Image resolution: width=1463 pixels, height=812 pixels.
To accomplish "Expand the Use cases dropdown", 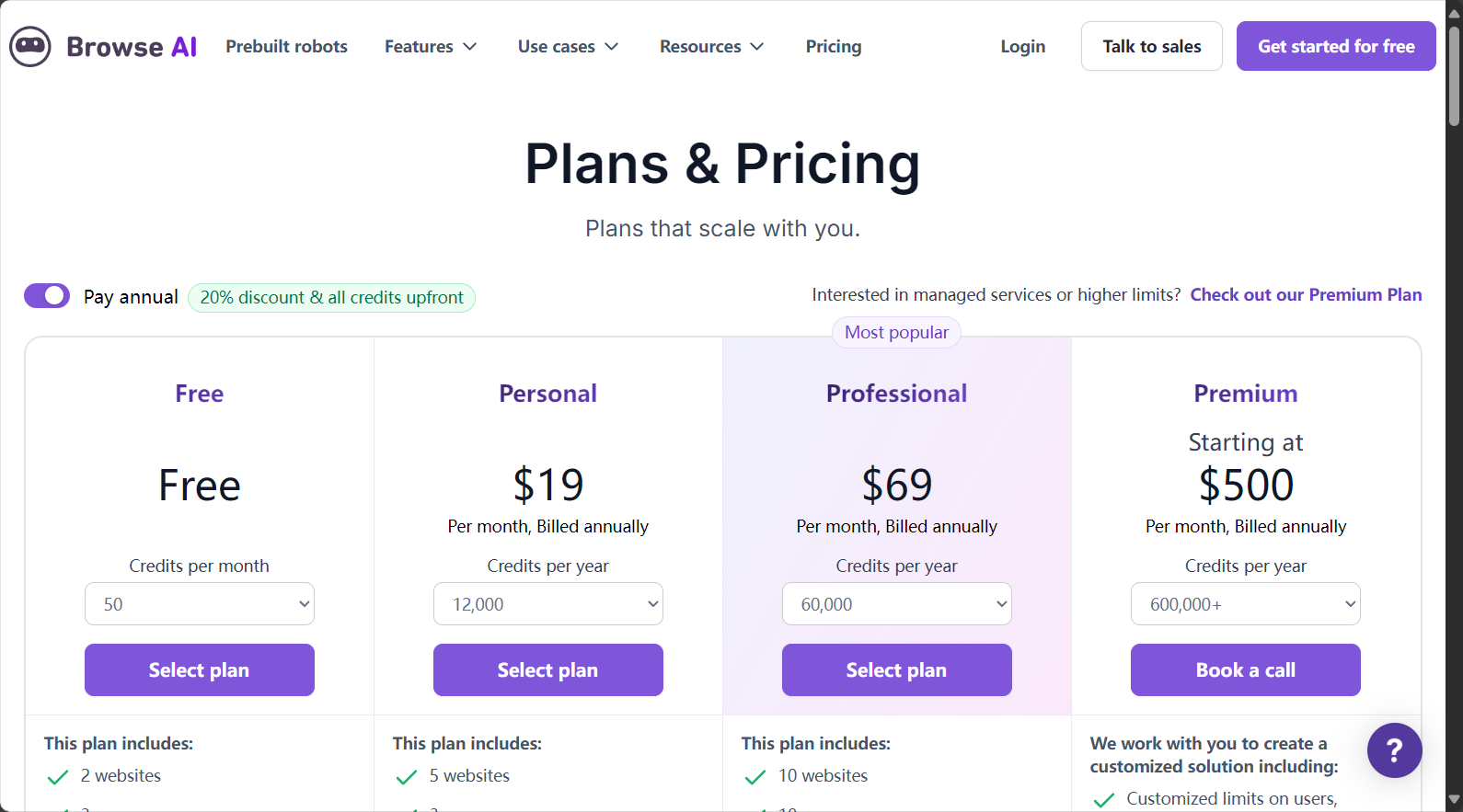I will (x=568, y=46).
